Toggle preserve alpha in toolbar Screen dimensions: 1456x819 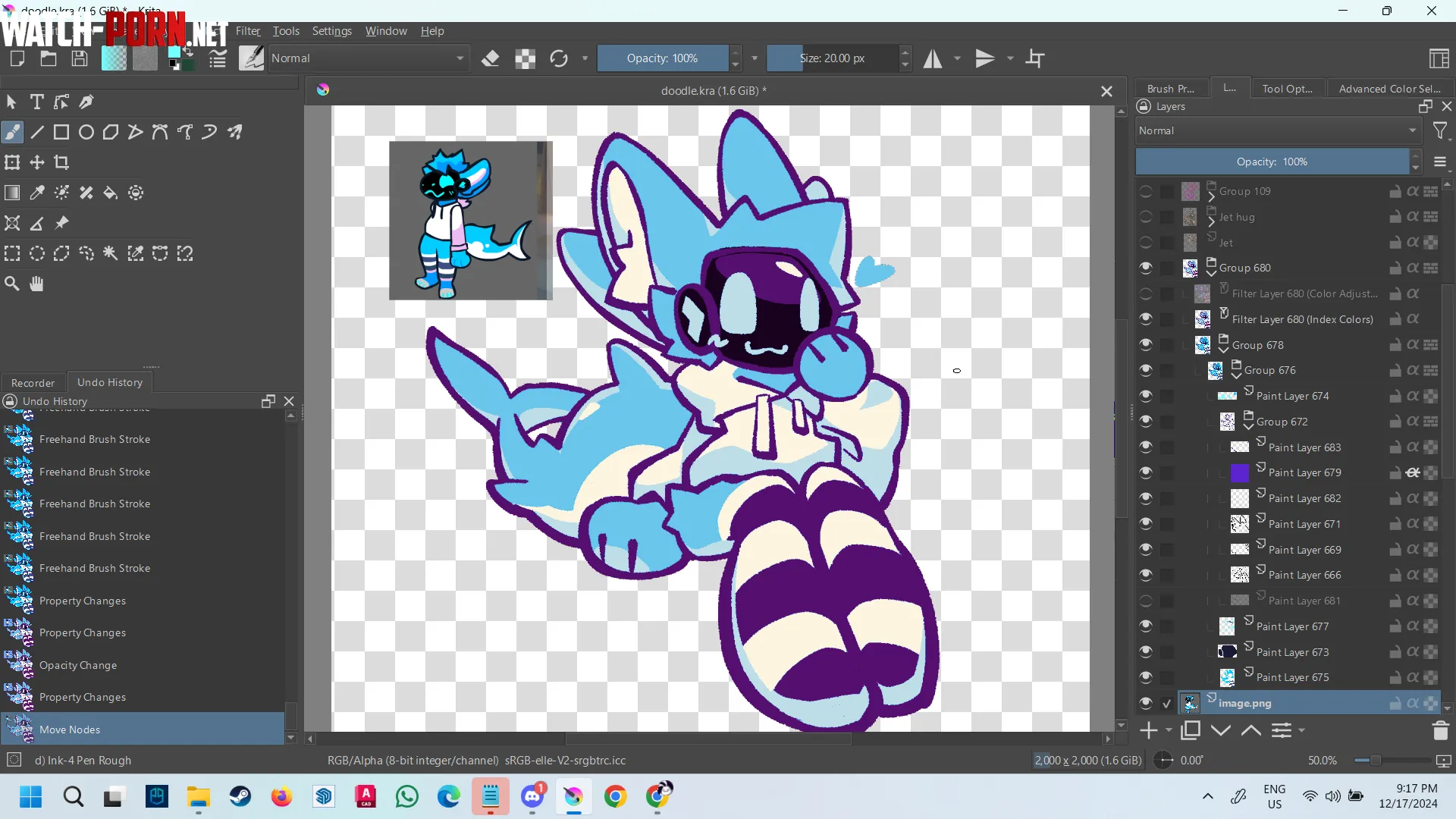[525, 58]
